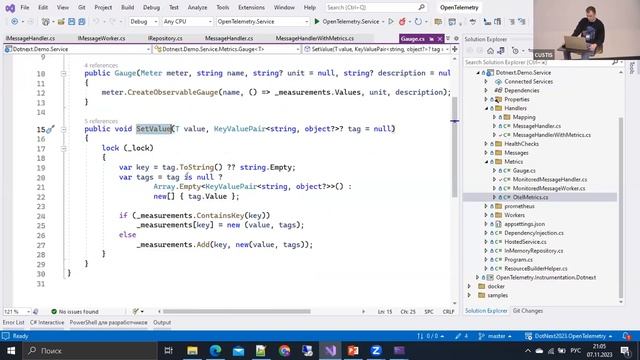This screenshot has height=360, width=640.
Task: Click the switch views icon in Solution Explorer
Action: click(x=501, y=51)
